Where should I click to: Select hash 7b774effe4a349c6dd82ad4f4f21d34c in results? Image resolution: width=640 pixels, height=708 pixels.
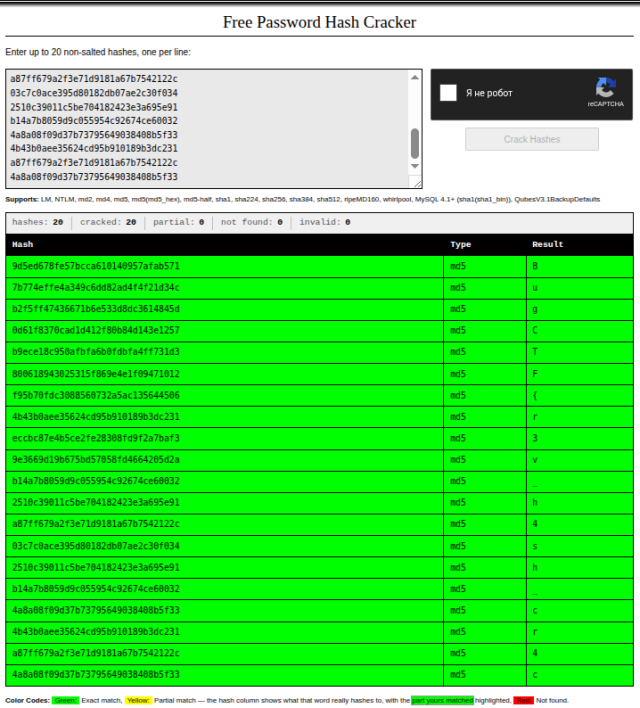coord(96,288)
